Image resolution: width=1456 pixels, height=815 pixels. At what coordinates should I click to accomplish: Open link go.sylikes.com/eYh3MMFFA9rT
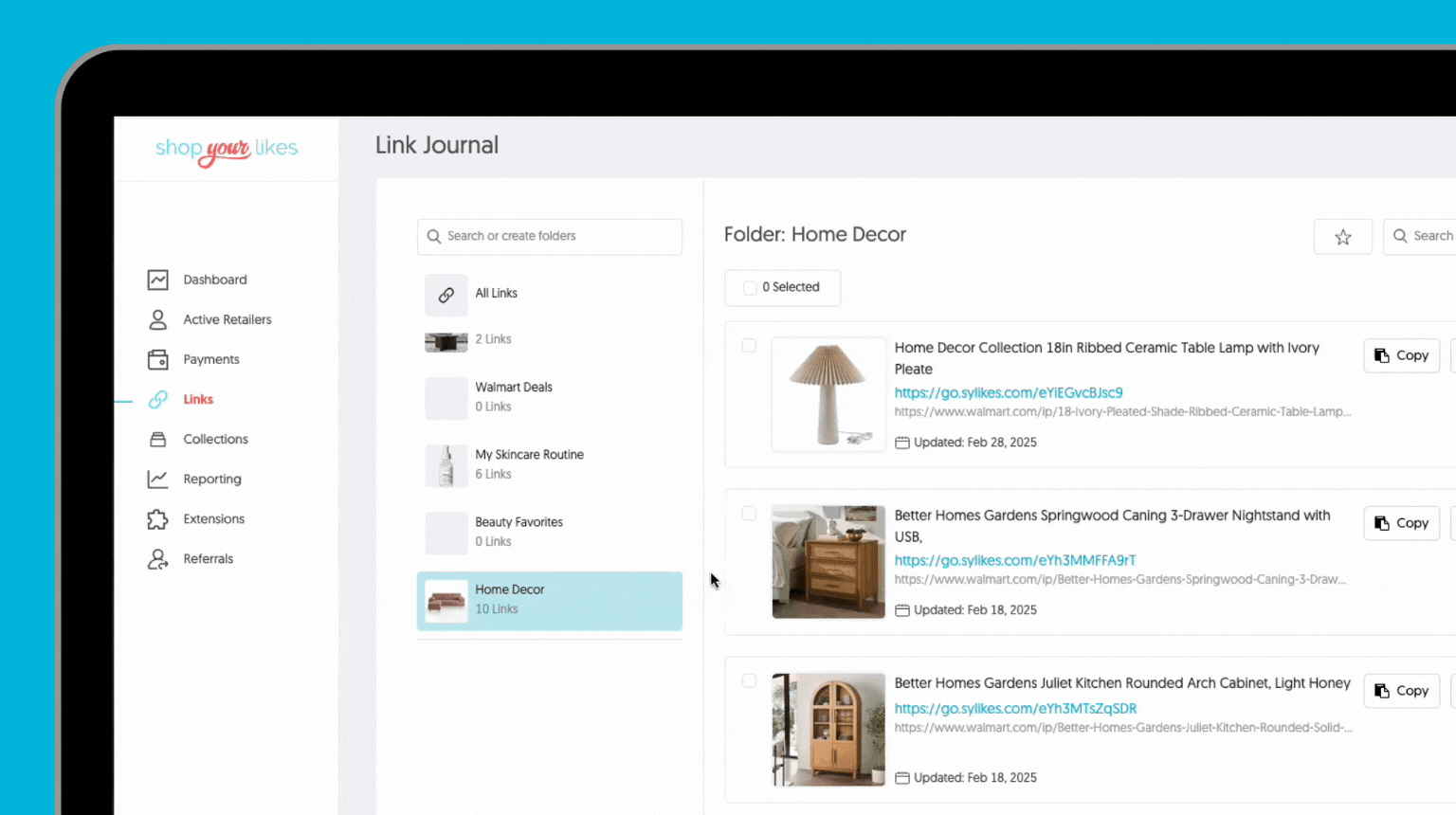(1015, 560)
